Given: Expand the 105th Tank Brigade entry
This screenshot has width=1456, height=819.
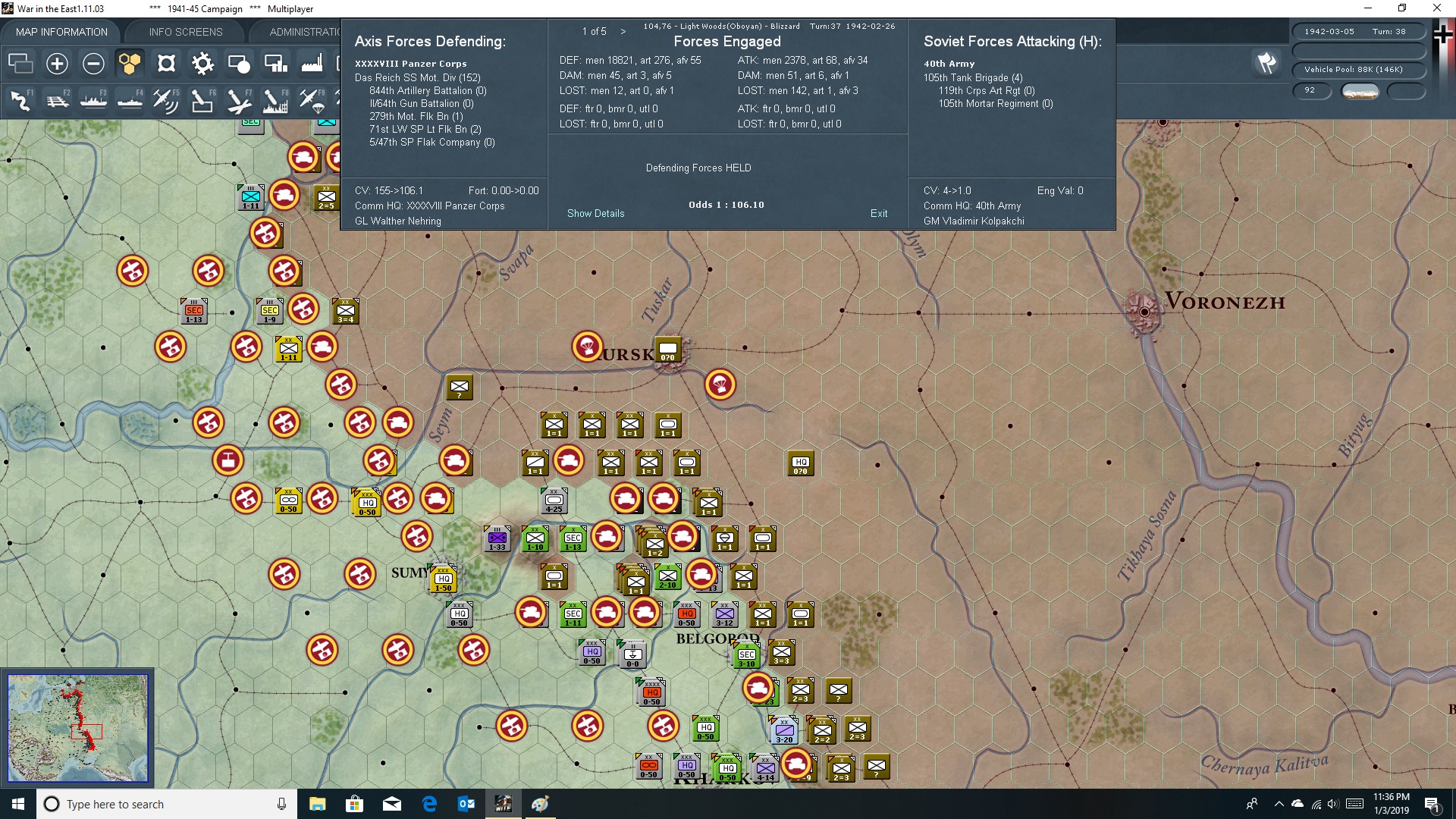Looking at the screenshot, I should click(972, 77).
